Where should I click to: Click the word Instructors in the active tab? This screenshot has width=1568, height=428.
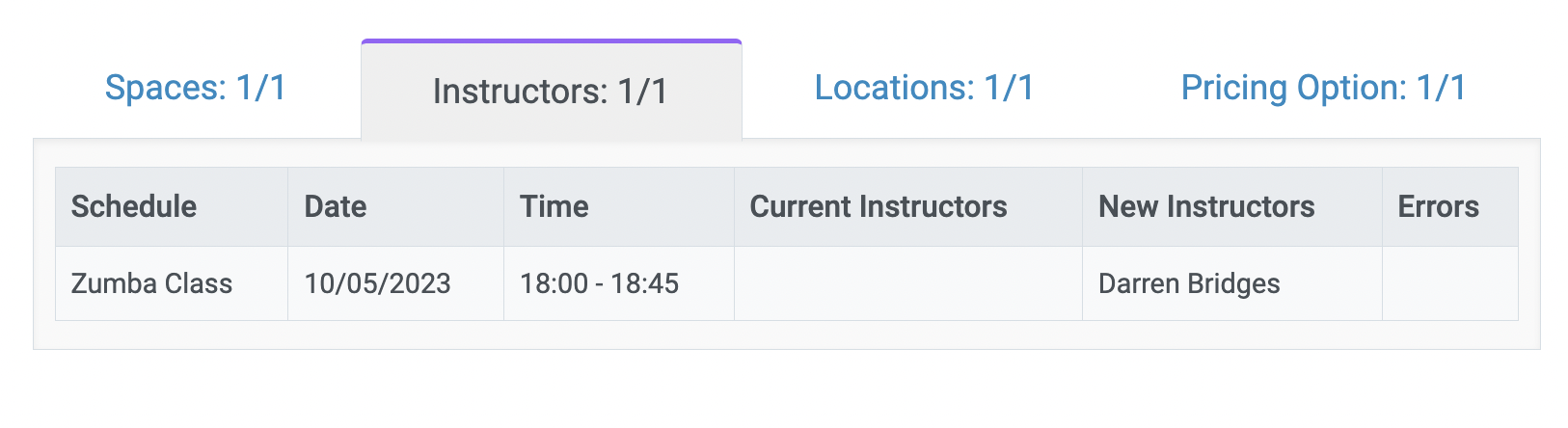[521, 92]
